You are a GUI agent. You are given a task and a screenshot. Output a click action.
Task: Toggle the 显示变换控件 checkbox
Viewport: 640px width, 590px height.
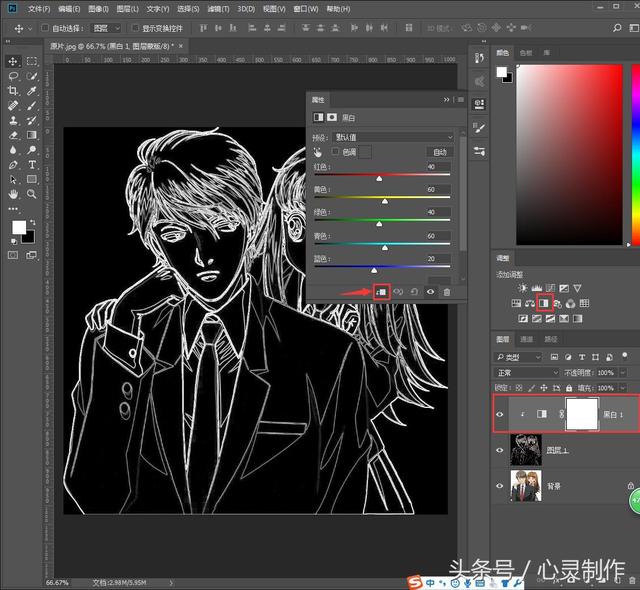[x=135, y=28]
